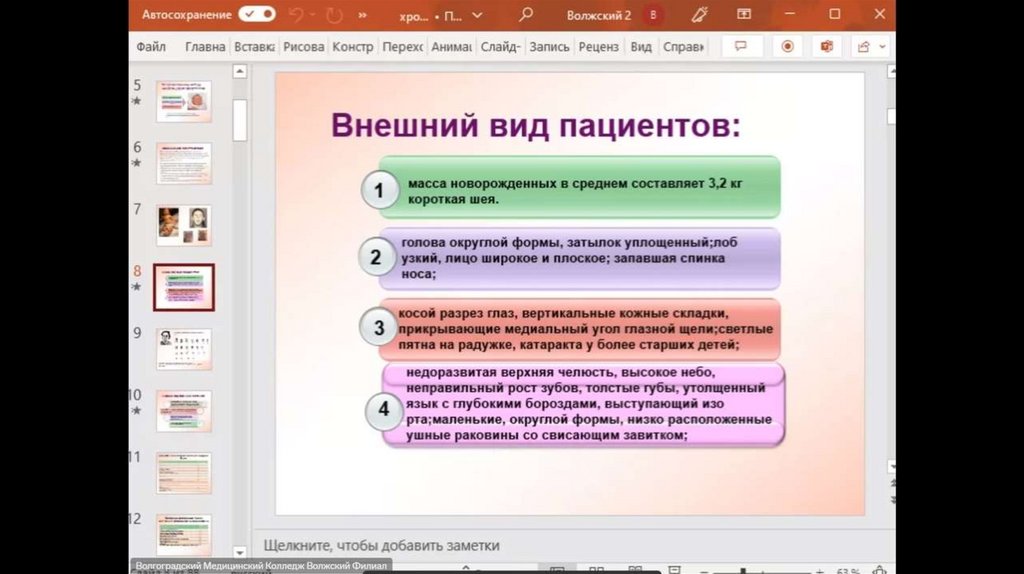The image size is (1024, 574).
Task: Switch to the Вставка tab
Action: coord(254,47)
